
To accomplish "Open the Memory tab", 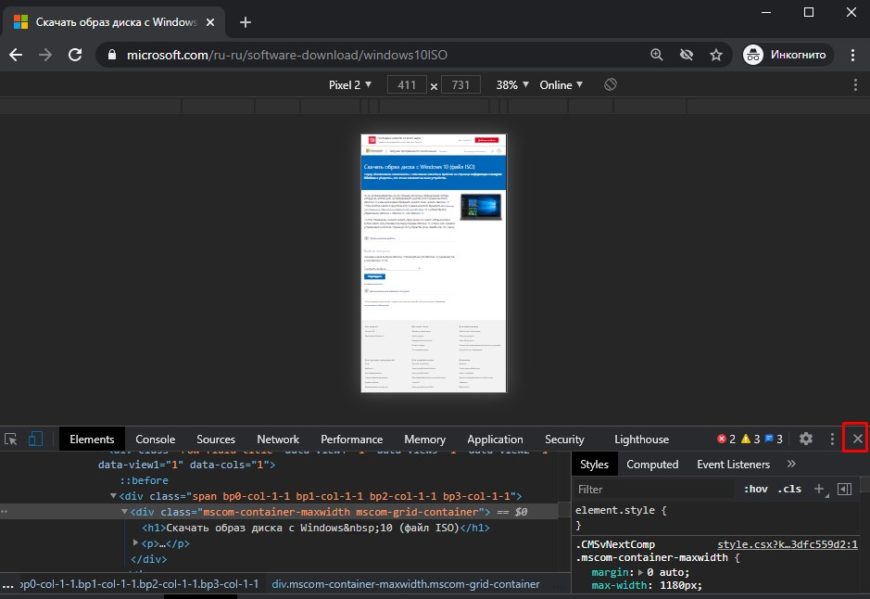I will coord(424,439).
